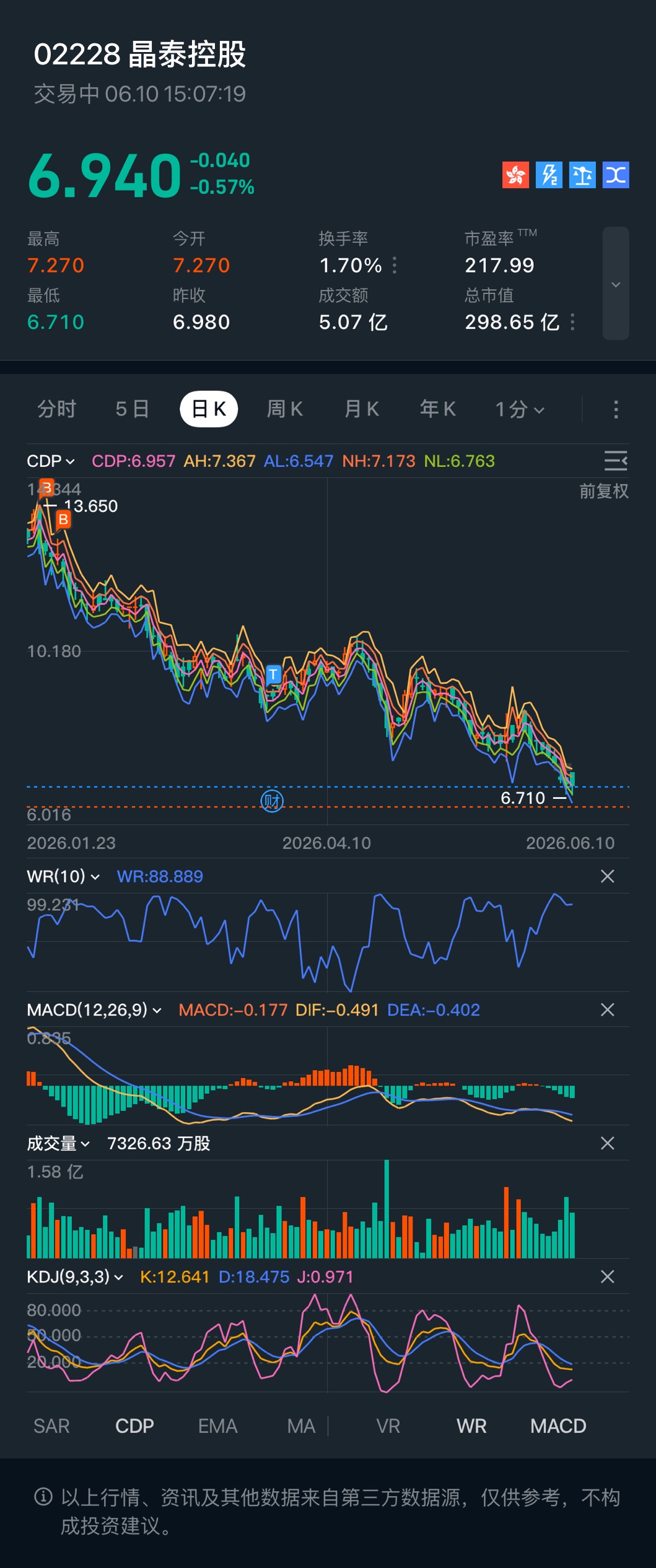The width and height of the screenshot is (656, 1568).
Task: Open the KDJ(9,3,3) dropdown
Action: tap(75, 1276)
